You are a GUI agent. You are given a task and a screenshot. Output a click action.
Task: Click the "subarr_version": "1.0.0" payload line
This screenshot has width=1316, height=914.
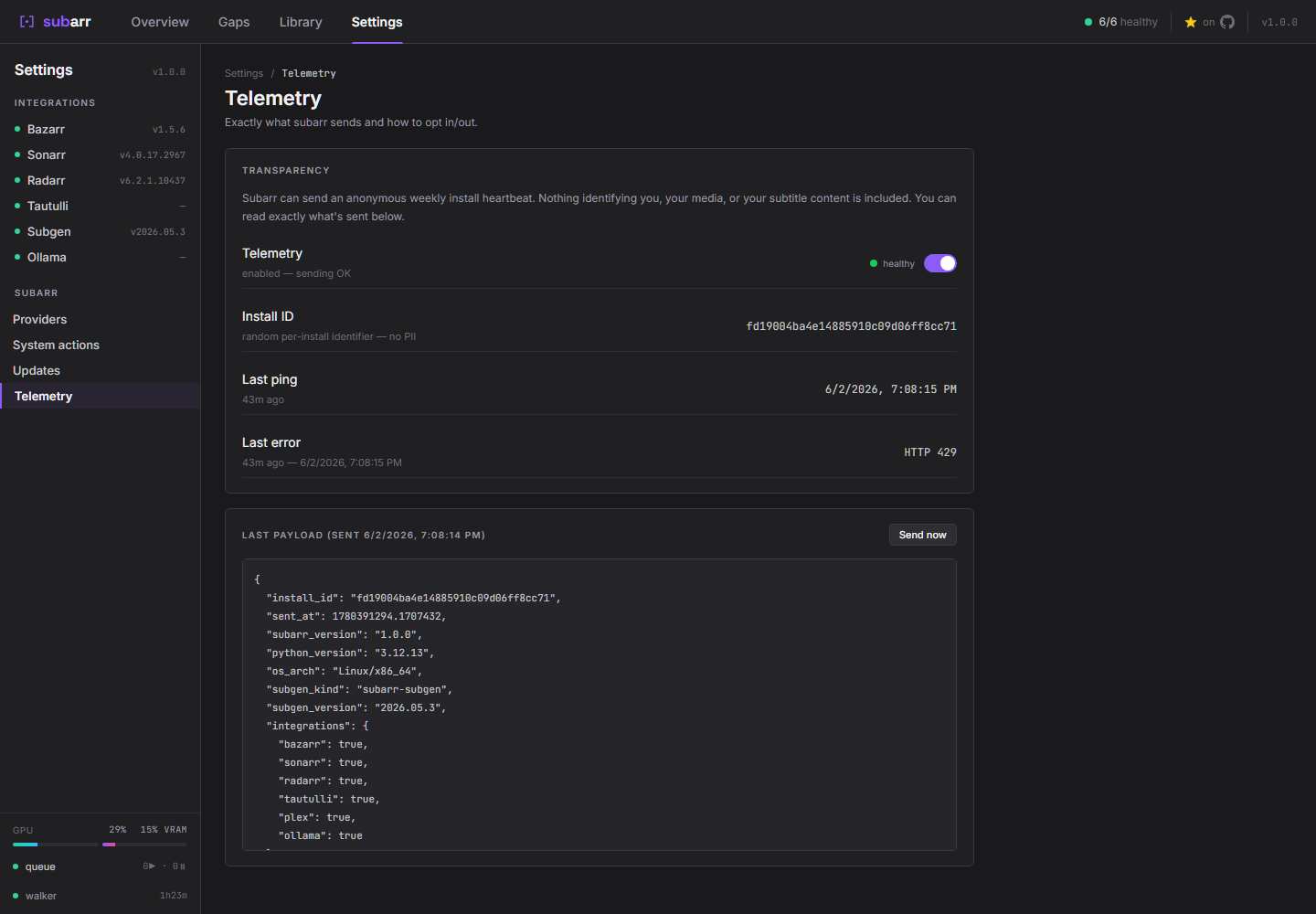point(345,634)
